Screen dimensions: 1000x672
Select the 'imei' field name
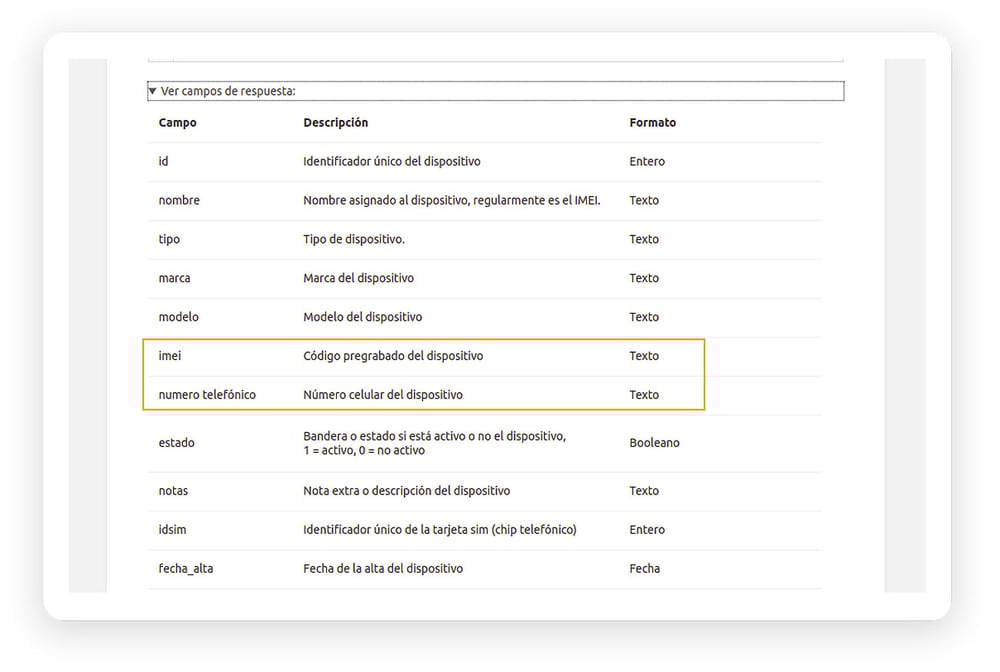(170, 356)
